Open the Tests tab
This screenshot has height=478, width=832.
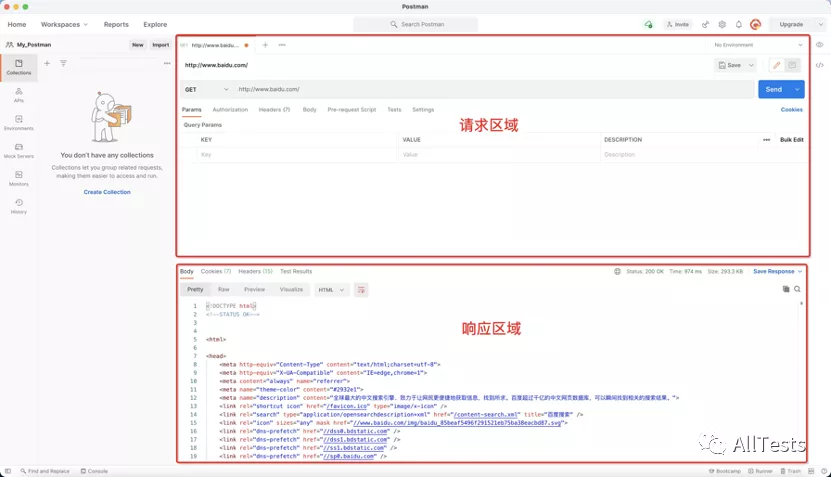pyautogui.click(x=394, y=110)
